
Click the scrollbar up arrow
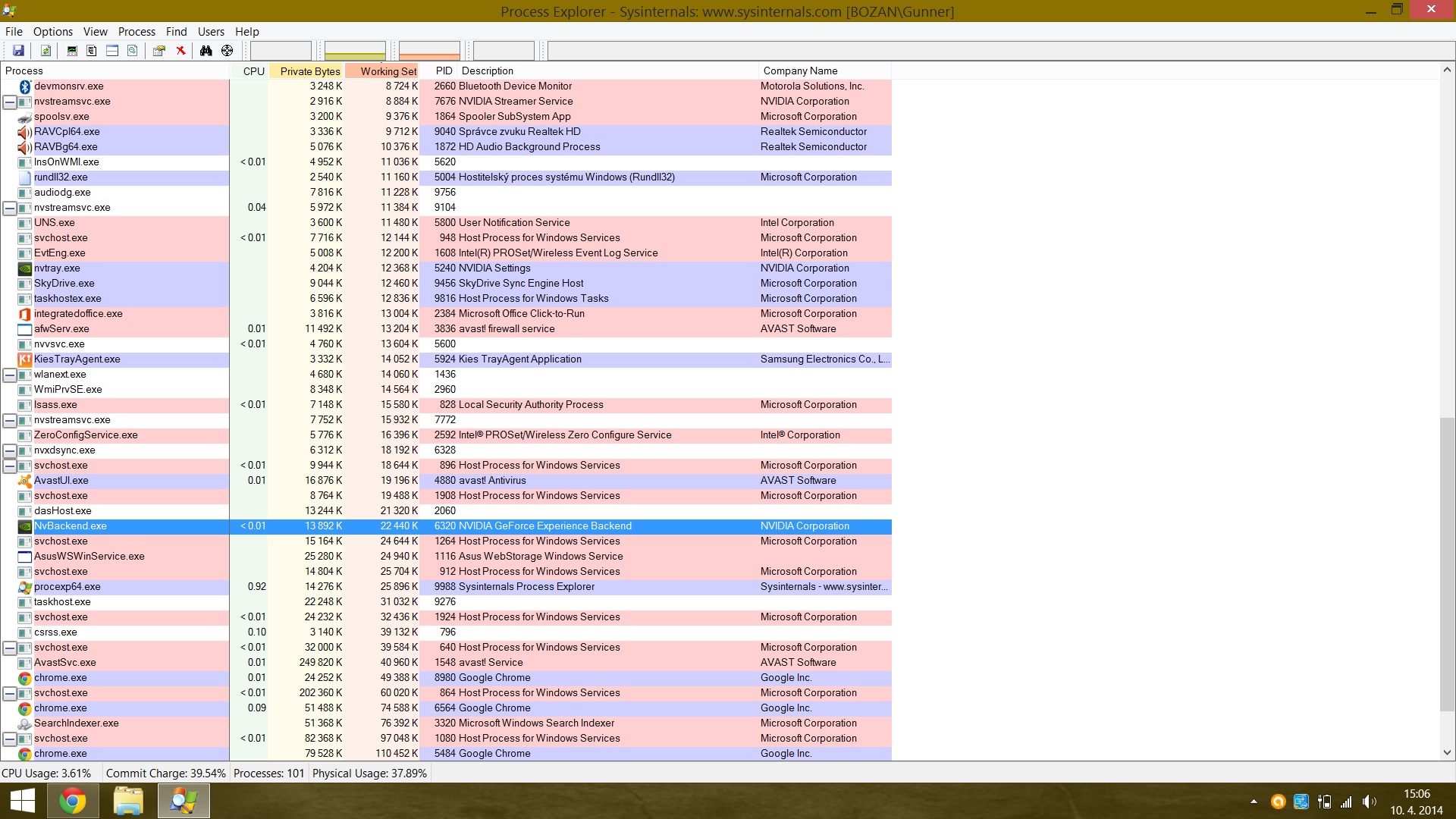[1447, 71]
